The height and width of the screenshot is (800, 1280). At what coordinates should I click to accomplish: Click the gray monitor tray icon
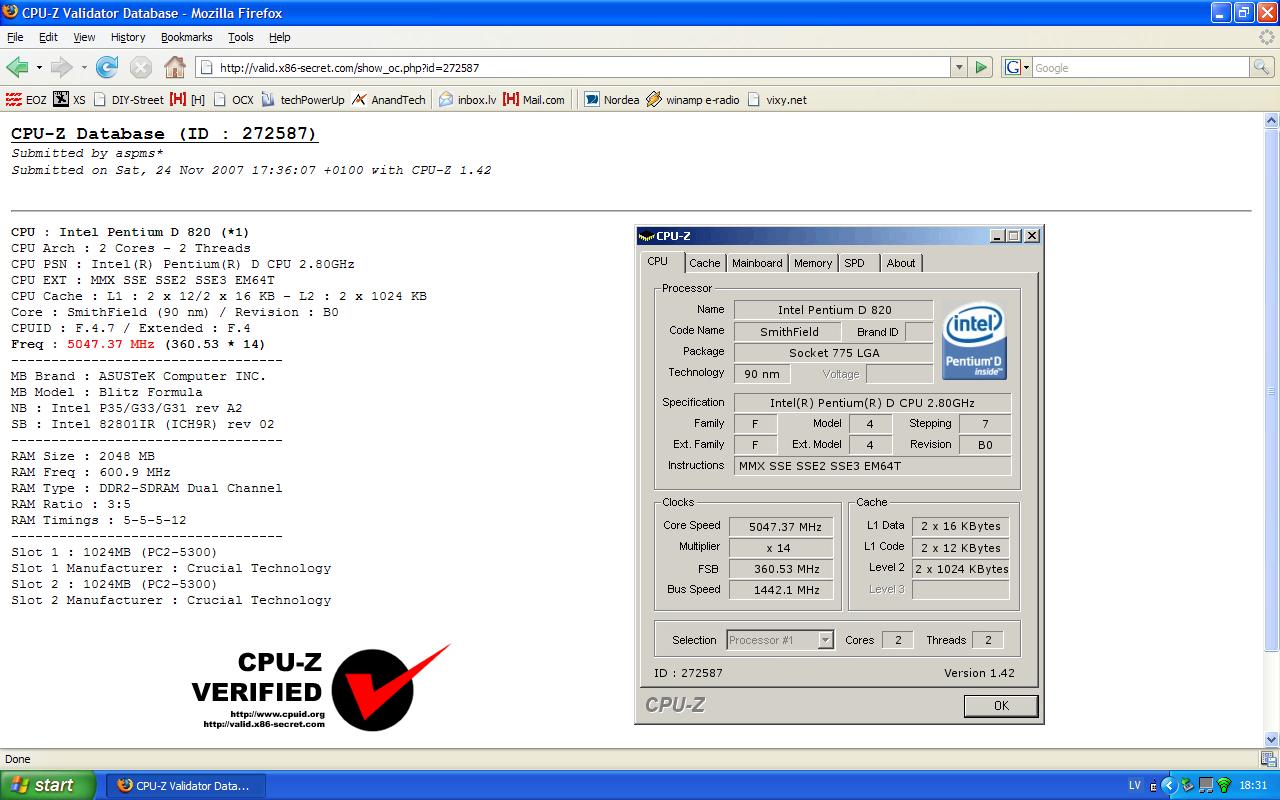1205,785
